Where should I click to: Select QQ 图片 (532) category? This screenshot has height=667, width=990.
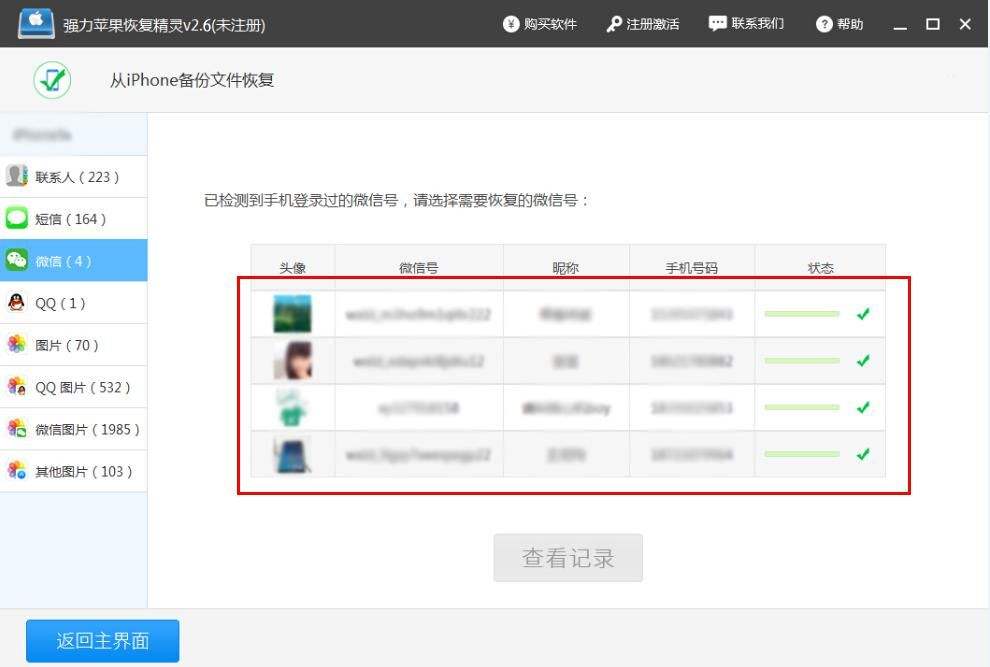coord(73,387)
